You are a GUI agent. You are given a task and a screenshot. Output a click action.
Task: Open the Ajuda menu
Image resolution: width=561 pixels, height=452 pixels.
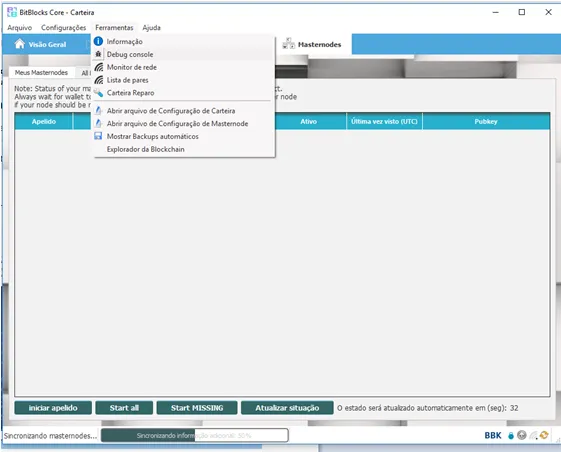151,28
